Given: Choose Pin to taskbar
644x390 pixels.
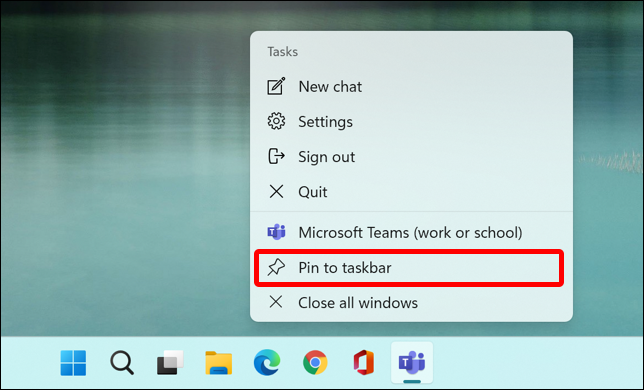Looking at the screenshot, I should 411,268.
